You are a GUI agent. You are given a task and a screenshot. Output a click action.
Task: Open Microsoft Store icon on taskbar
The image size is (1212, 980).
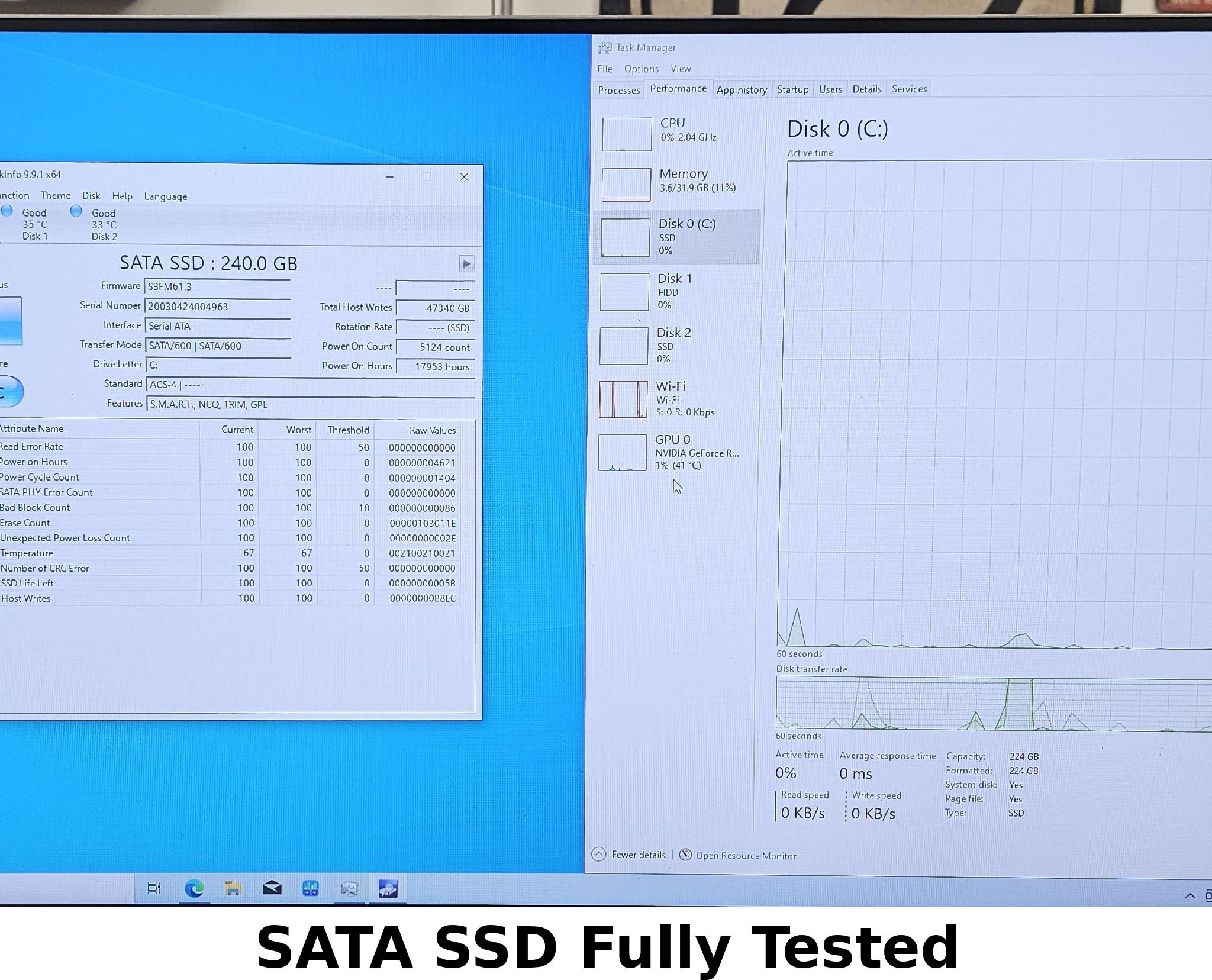311,888
